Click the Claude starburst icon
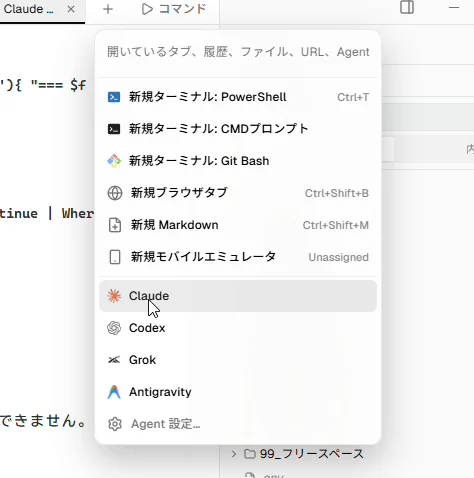This screenshot has width=474, height=478. (114, 296)
